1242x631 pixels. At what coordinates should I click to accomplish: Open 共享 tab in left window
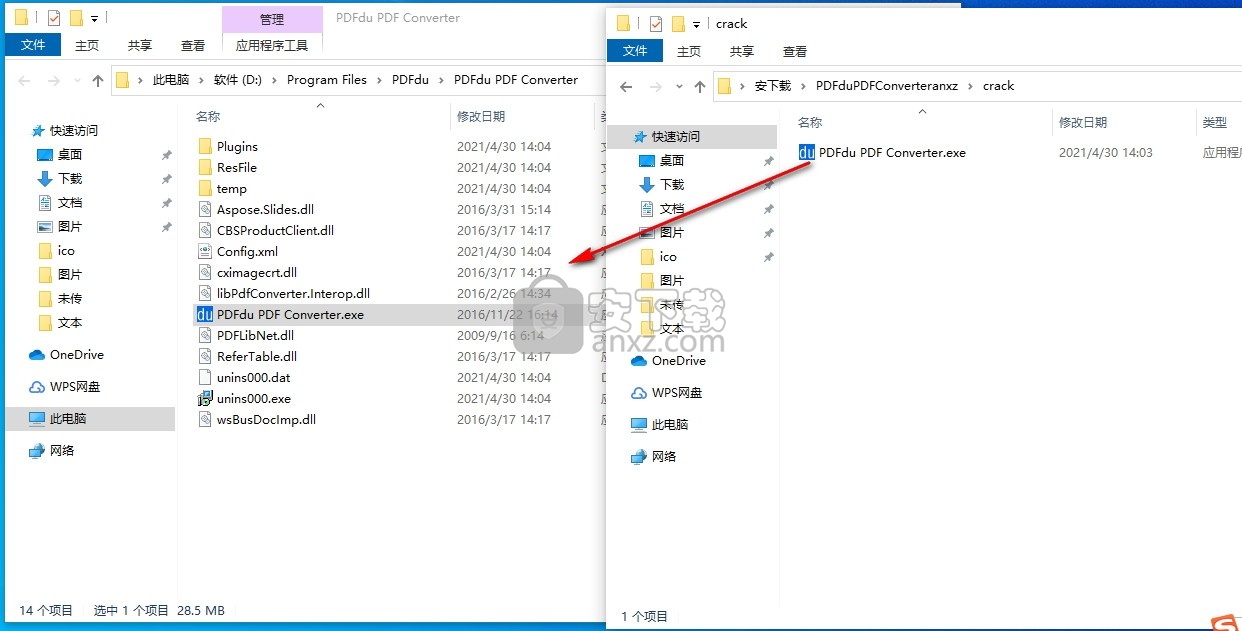click(x=140, y=45)
